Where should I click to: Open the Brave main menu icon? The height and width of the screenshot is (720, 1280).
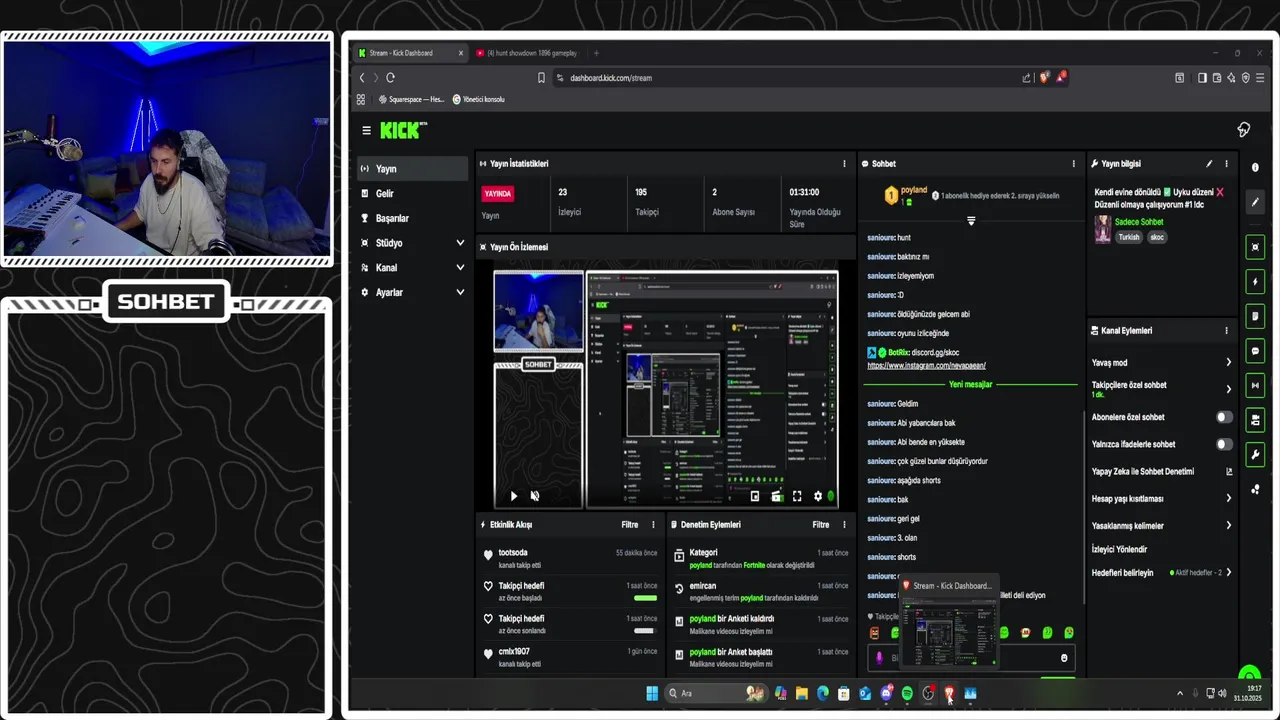click(x=1260, y=78)
